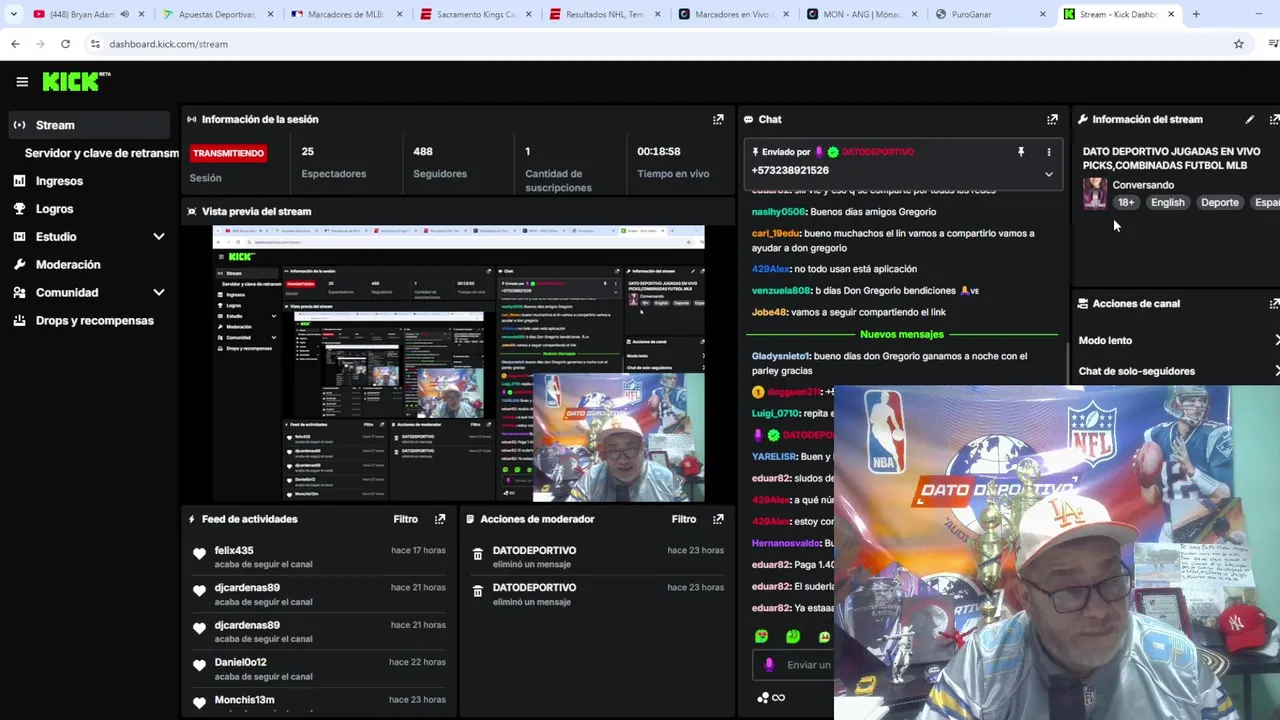Click the Ingresos bar-chart icon in the sidebar
The height and width of the screenshot is (720, 1280).
19,181
